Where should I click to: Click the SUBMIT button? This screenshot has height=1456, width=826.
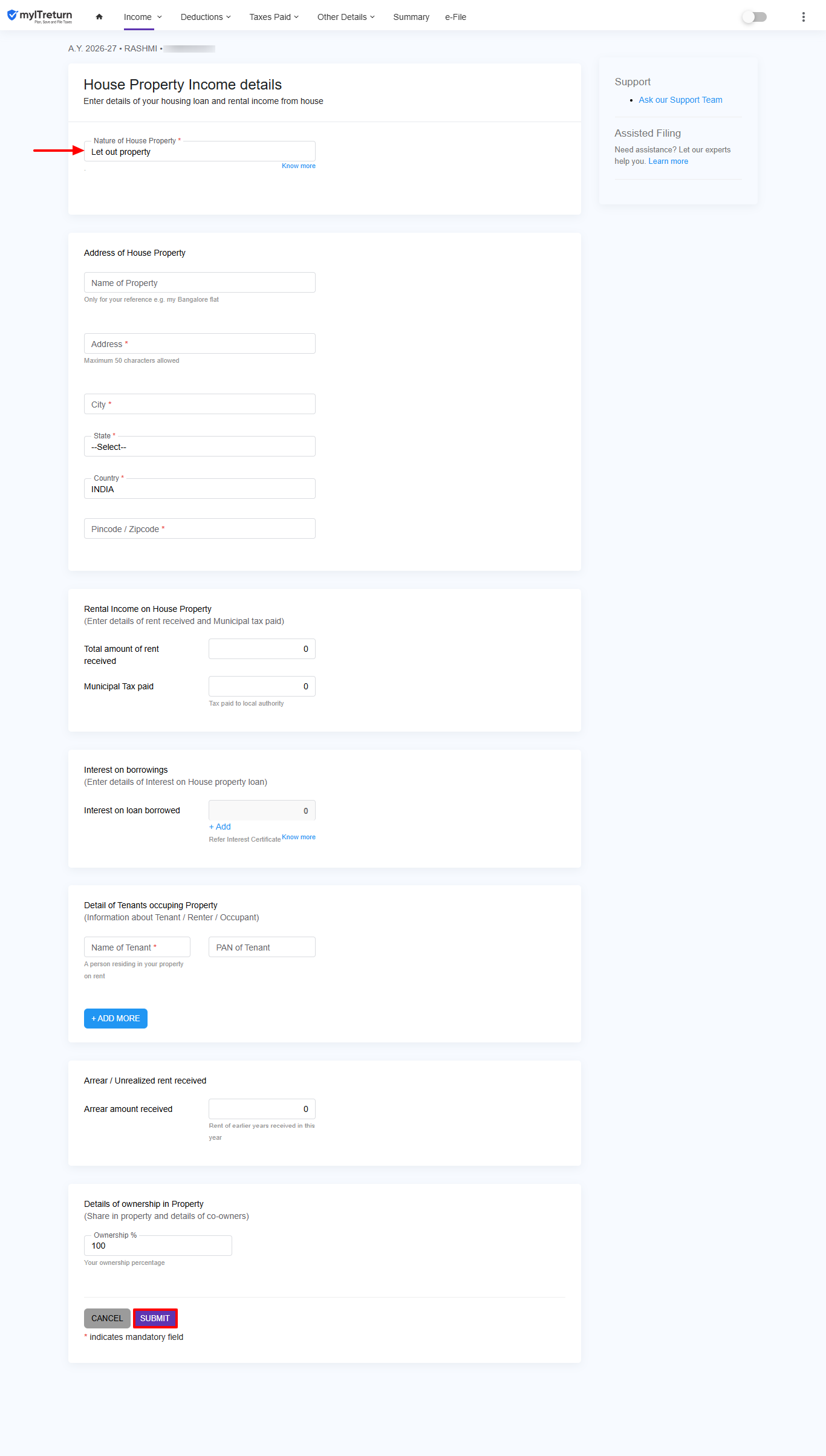155,1318
